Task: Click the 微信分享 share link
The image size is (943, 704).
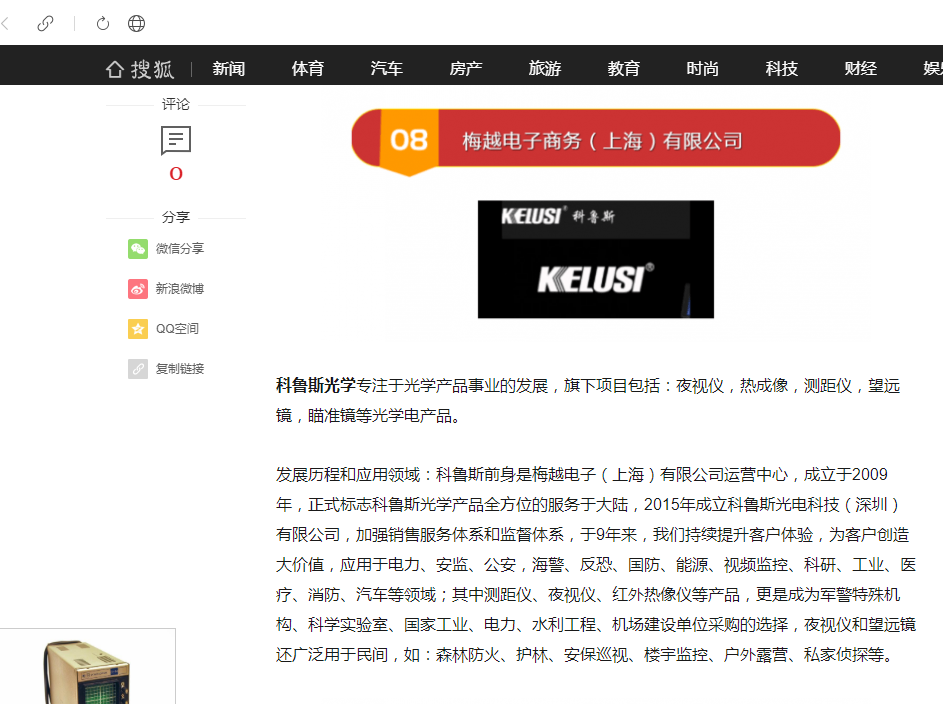Action: pyautogui.click(x=180, y=249)
